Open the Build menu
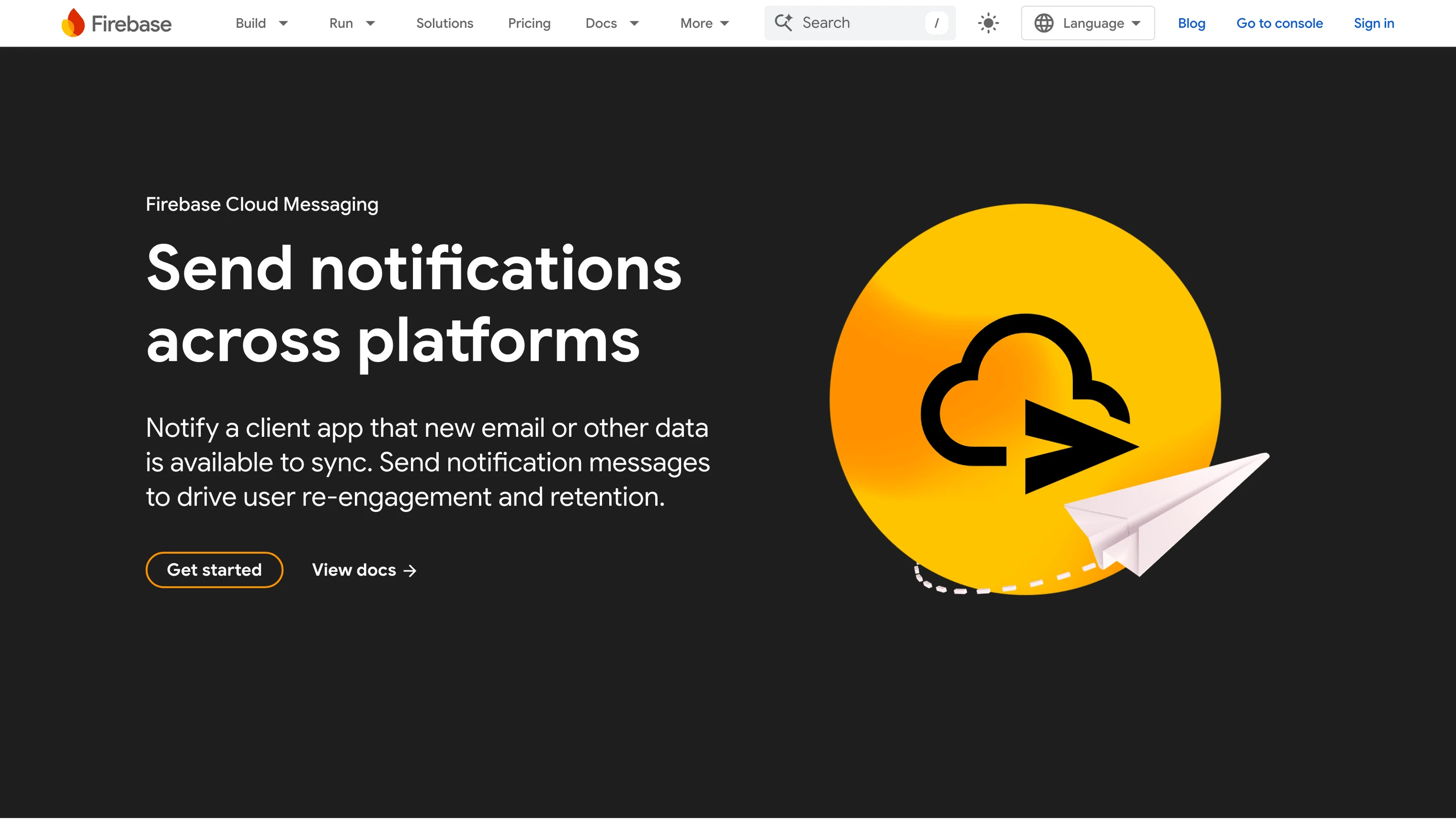This screenshot has width=1456, height=819. (250, 23)
